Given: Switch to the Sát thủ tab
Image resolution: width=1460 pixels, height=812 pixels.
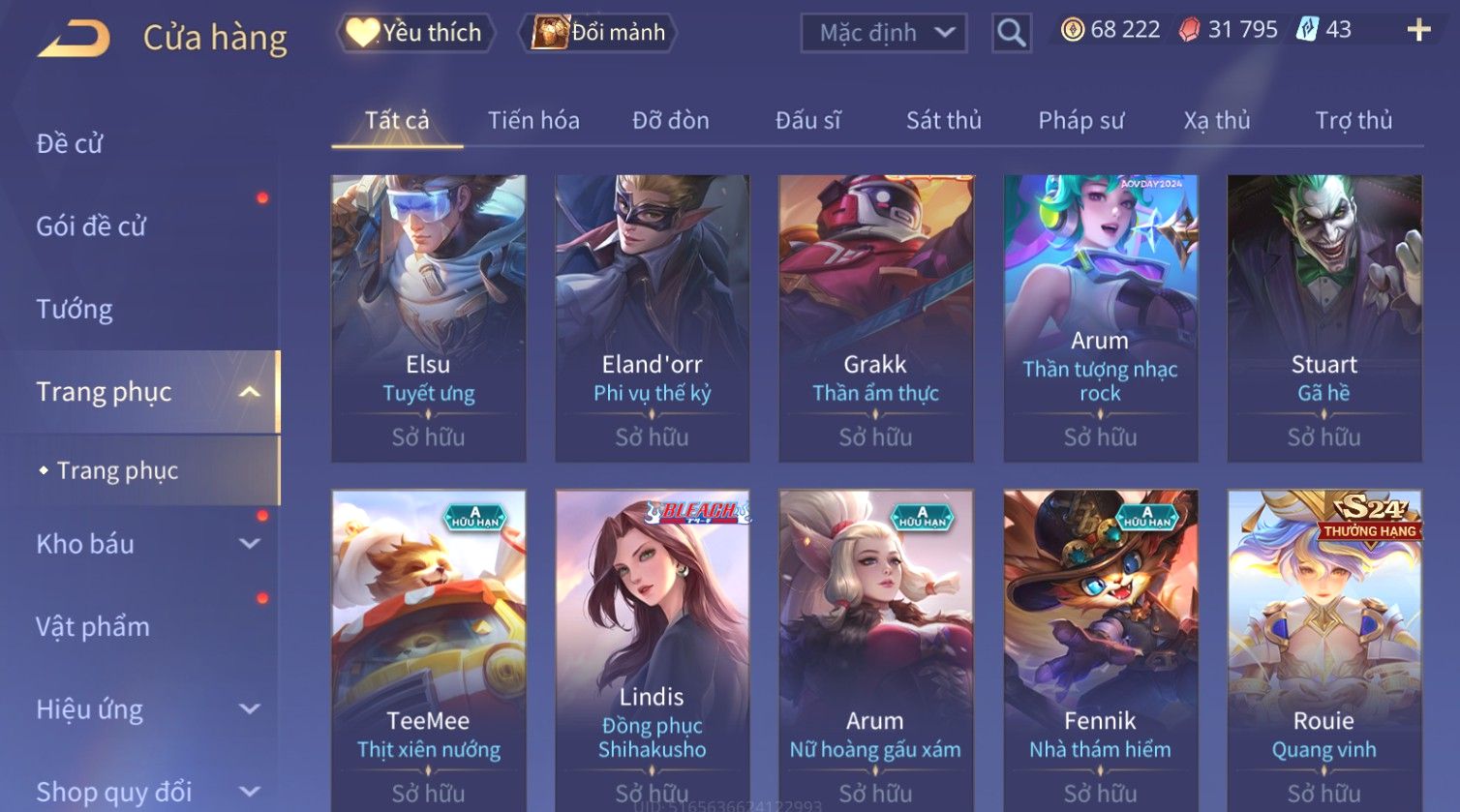Looking at the screenshot, I should click(x=944, y=120).
